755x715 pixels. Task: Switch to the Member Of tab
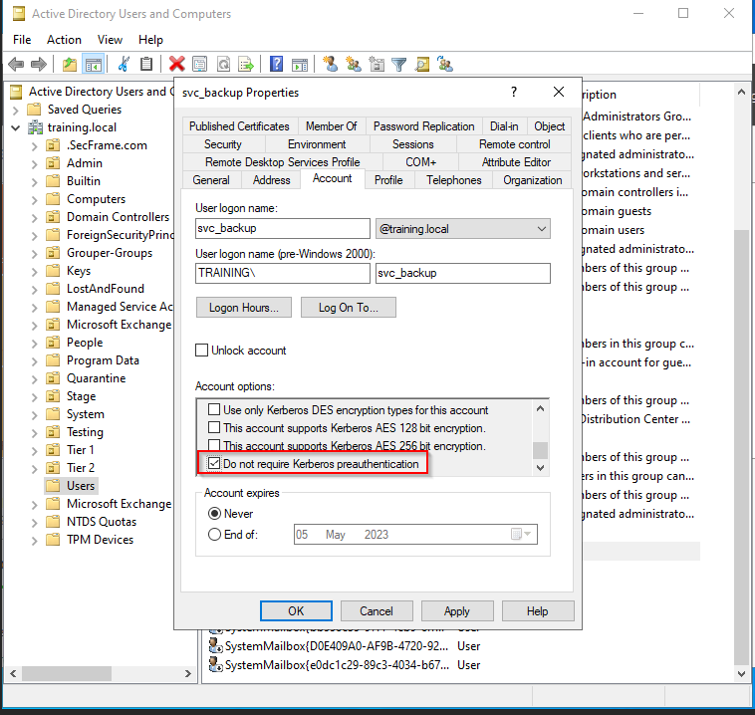[330, 126]
